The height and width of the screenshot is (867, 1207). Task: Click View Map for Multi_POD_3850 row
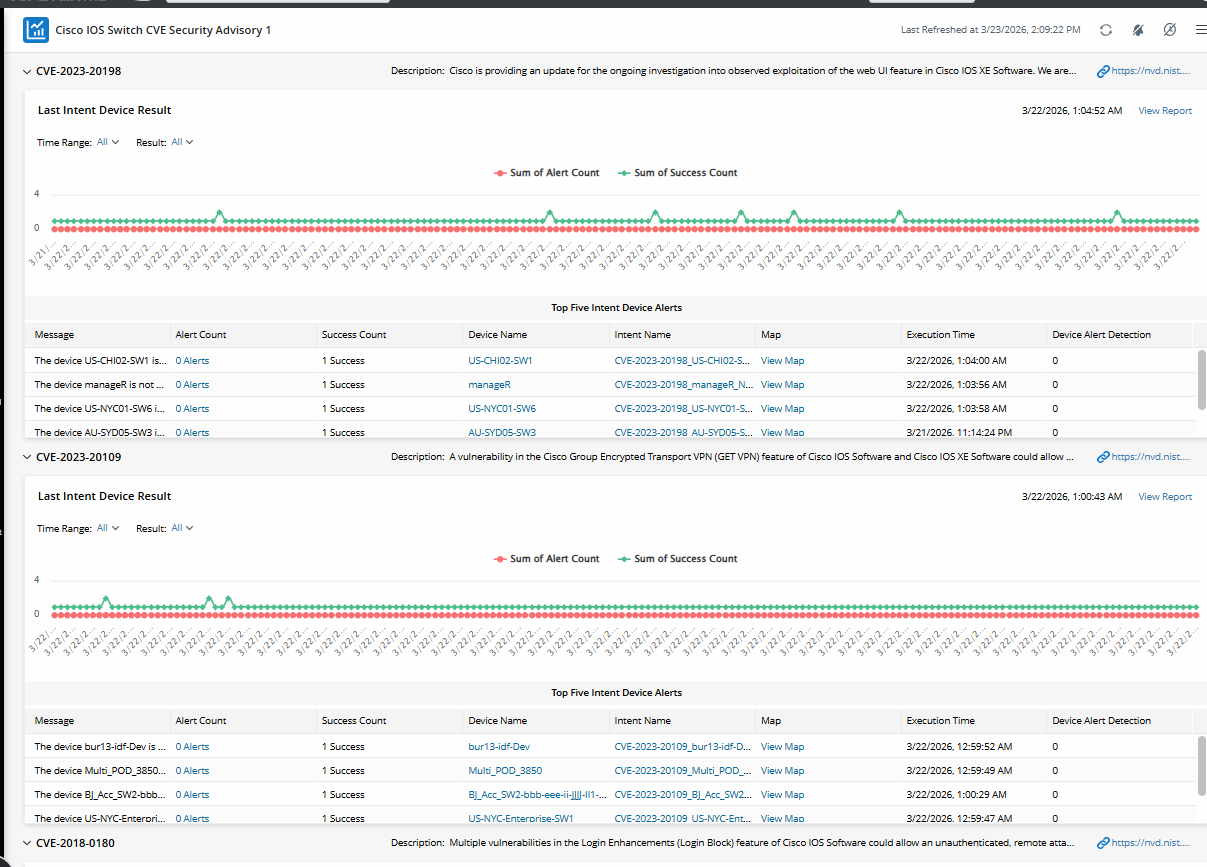[782, 771]
